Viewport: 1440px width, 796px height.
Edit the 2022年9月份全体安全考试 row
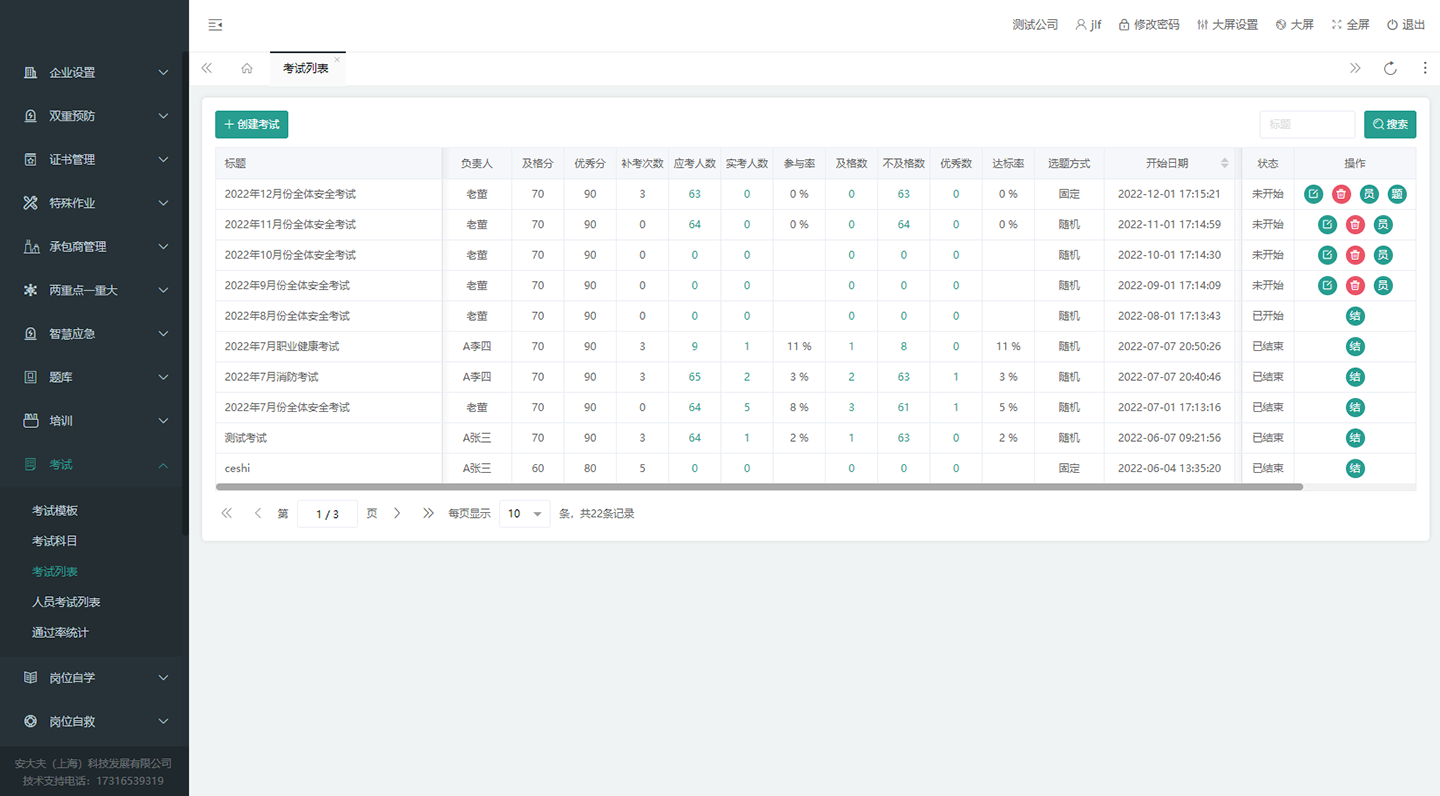(1327, 286)
